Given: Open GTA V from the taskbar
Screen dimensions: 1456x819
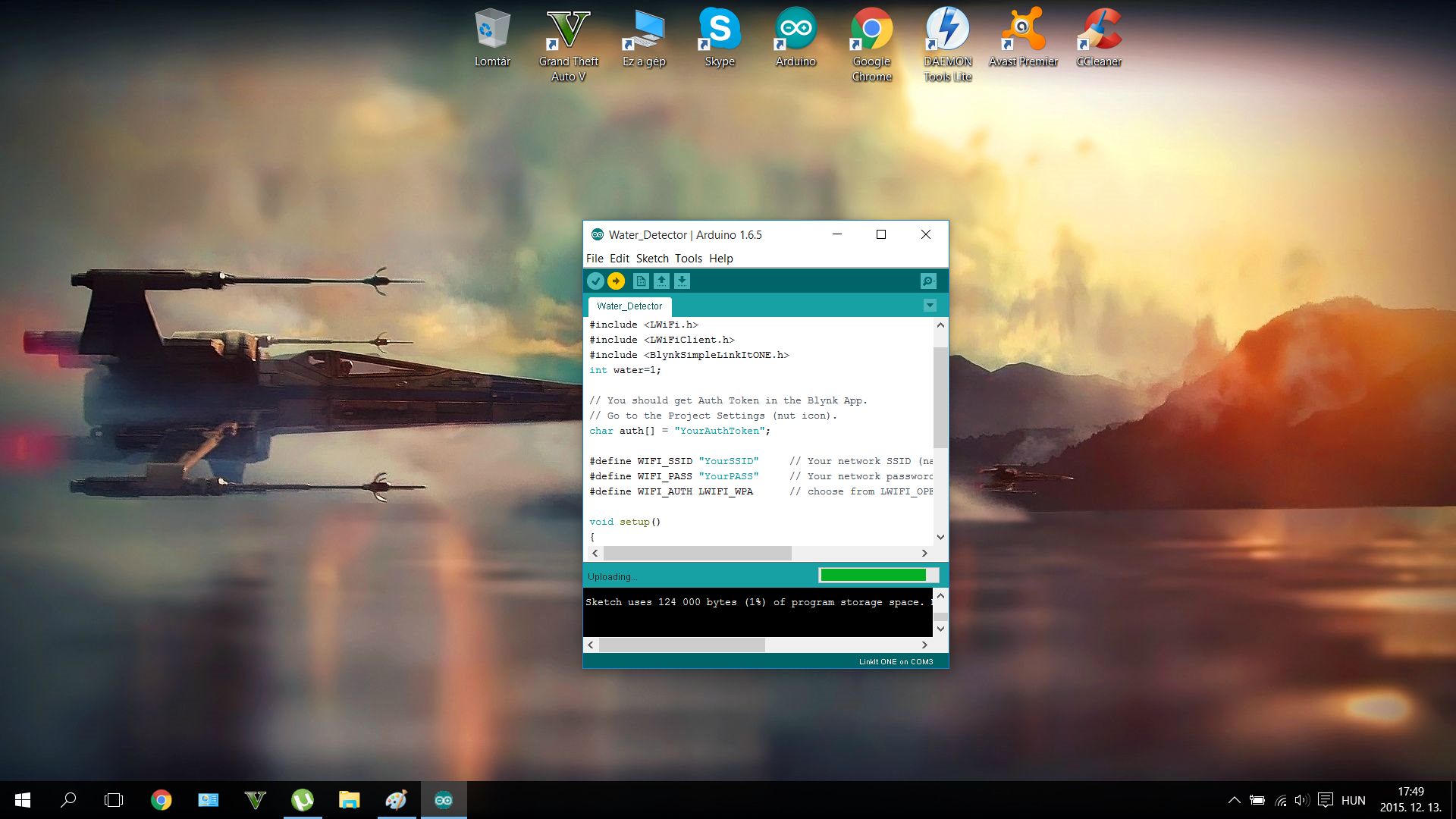Looking at the screenshot, I should pos(256,800).
